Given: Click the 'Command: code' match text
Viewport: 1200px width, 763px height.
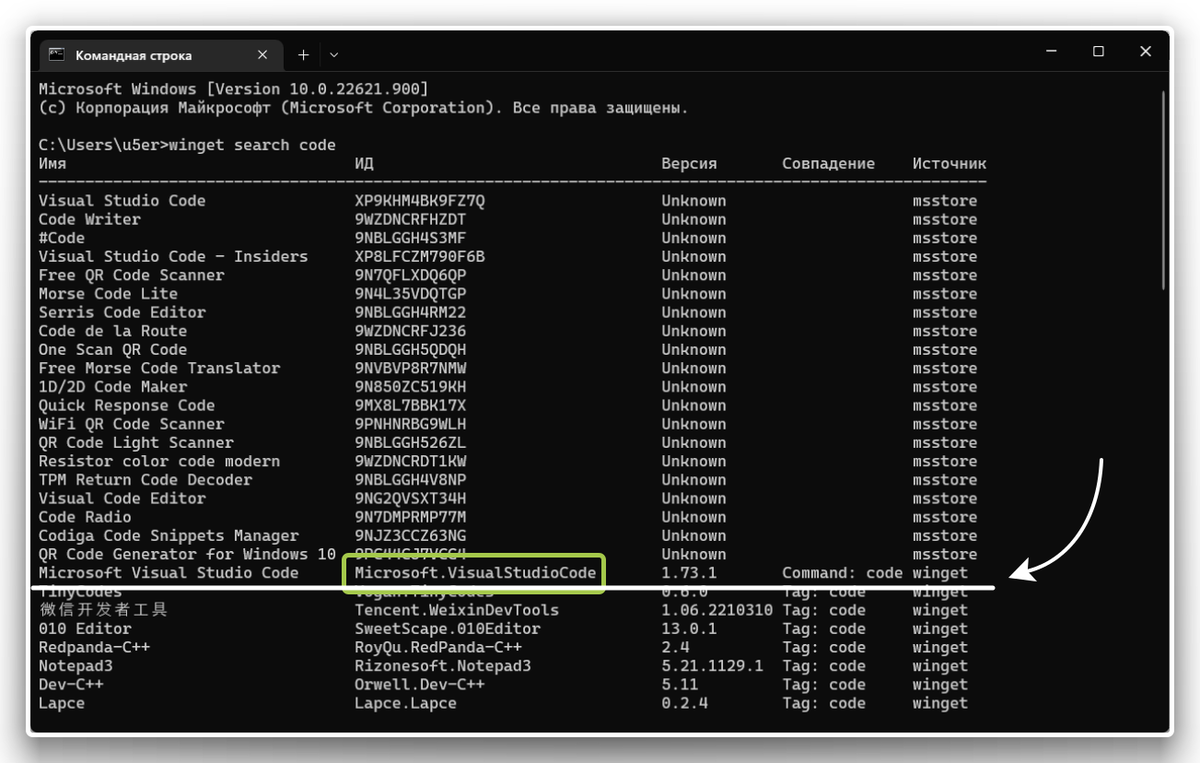Looking at the screenshot, I should [842, 573].
